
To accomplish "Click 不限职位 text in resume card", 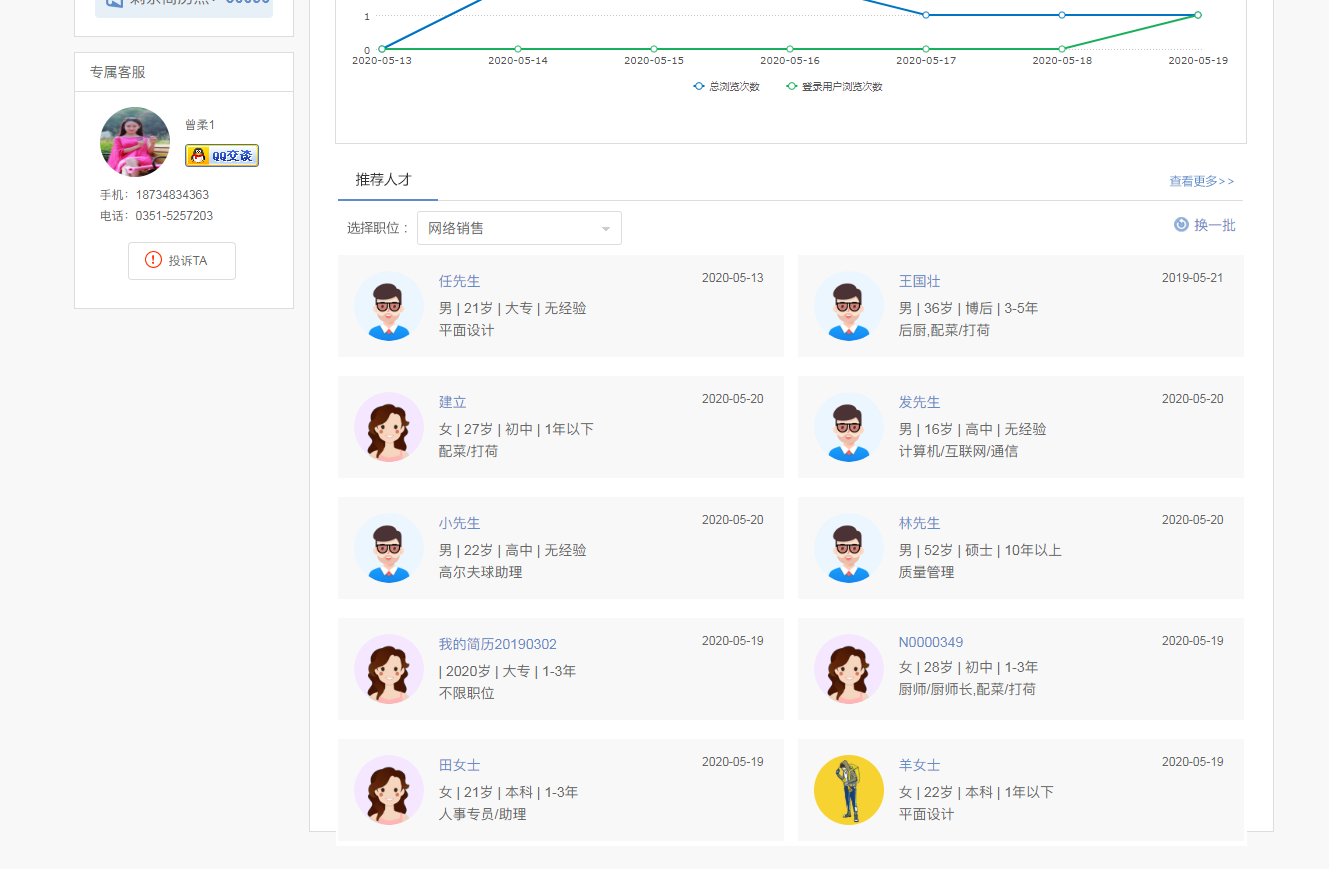I will coord(466,693).
